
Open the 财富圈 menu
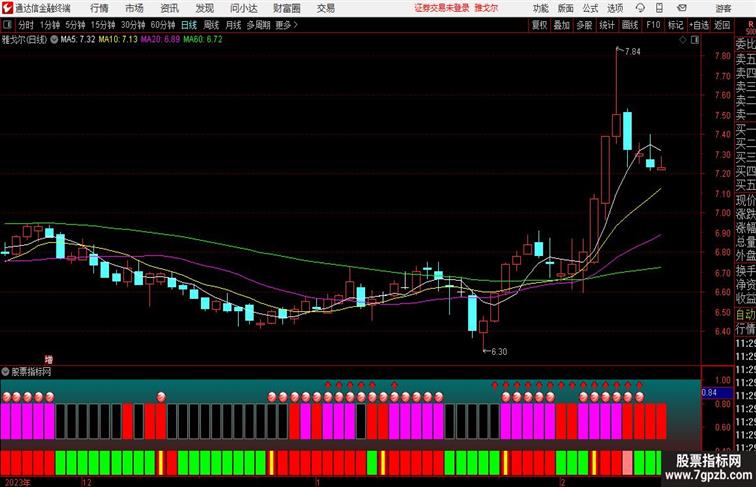click(286, 8)
